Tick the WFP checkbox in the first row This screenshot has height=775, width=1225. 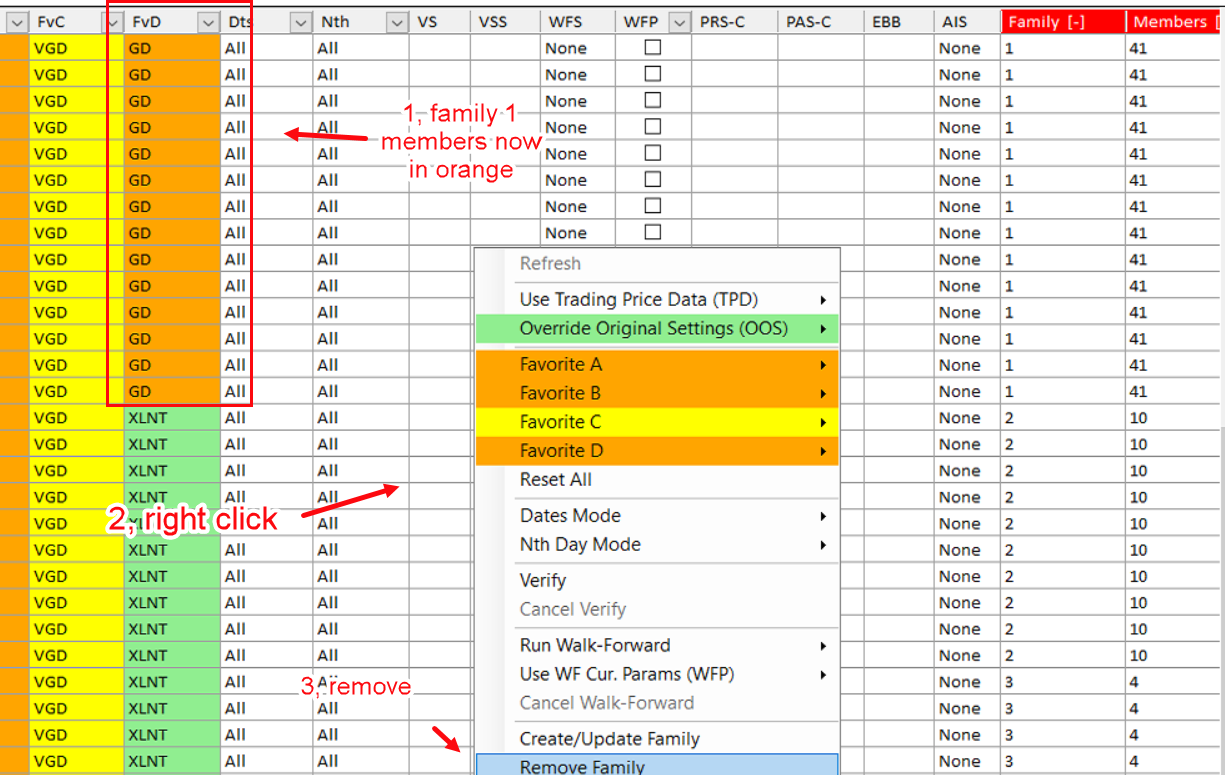coord(652,47)
